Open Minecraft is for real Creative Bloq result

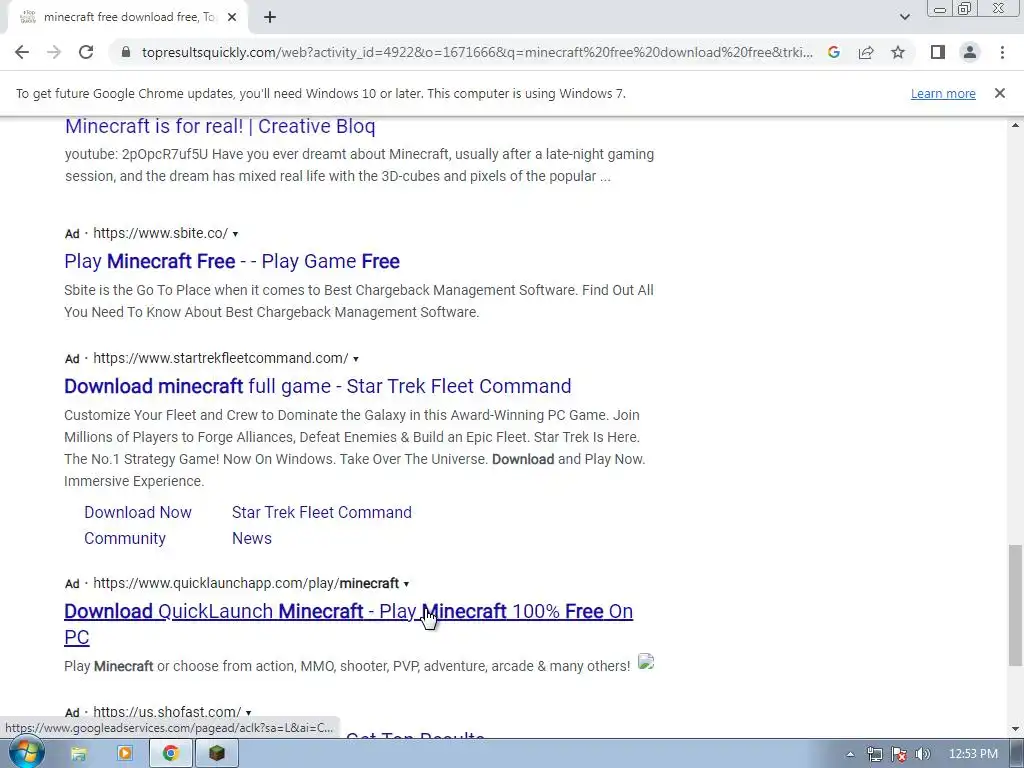coord(220,126)
